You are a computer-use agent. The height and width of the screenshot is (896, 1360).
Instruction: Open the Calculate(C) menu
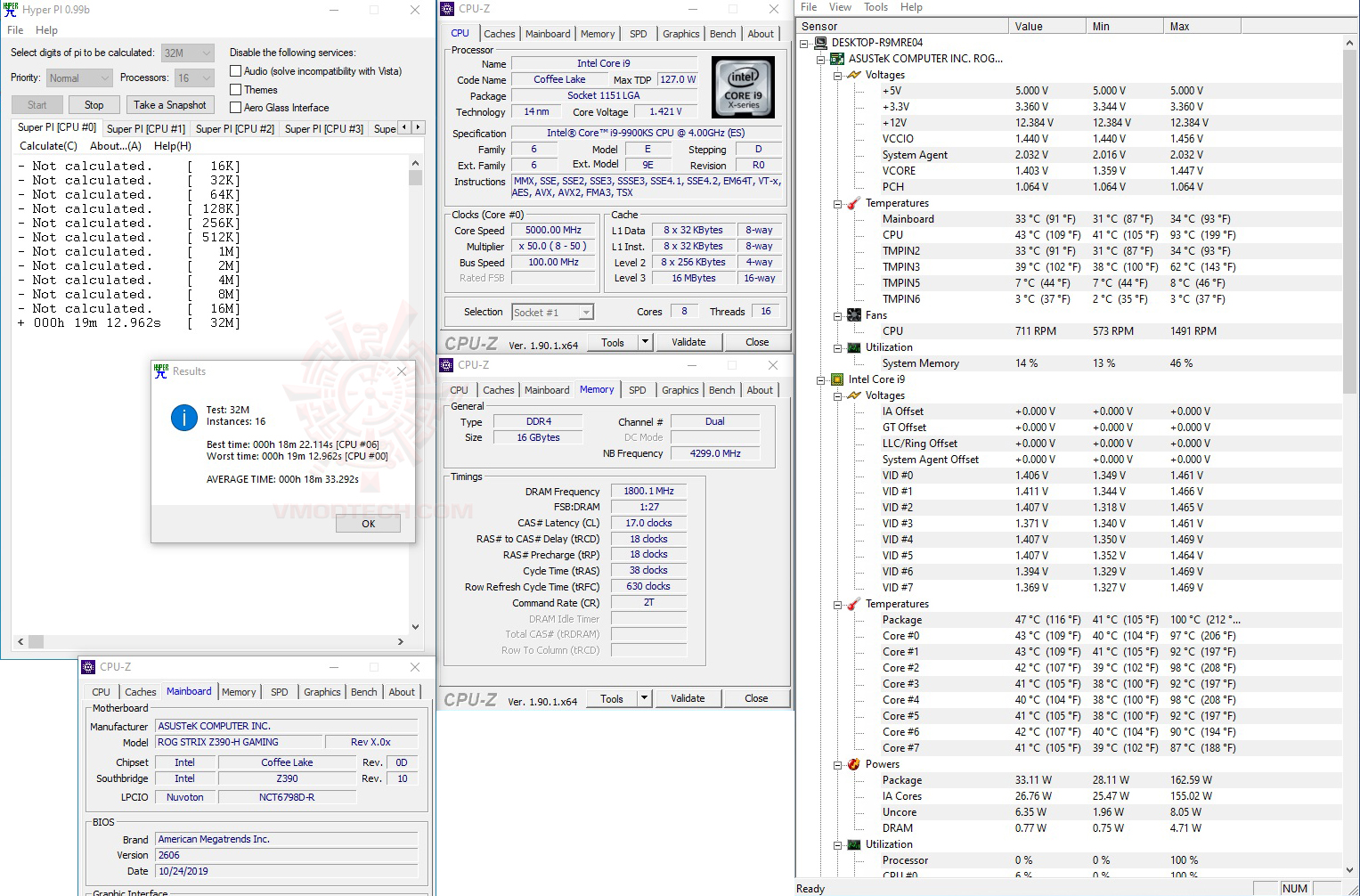point(48,146)
